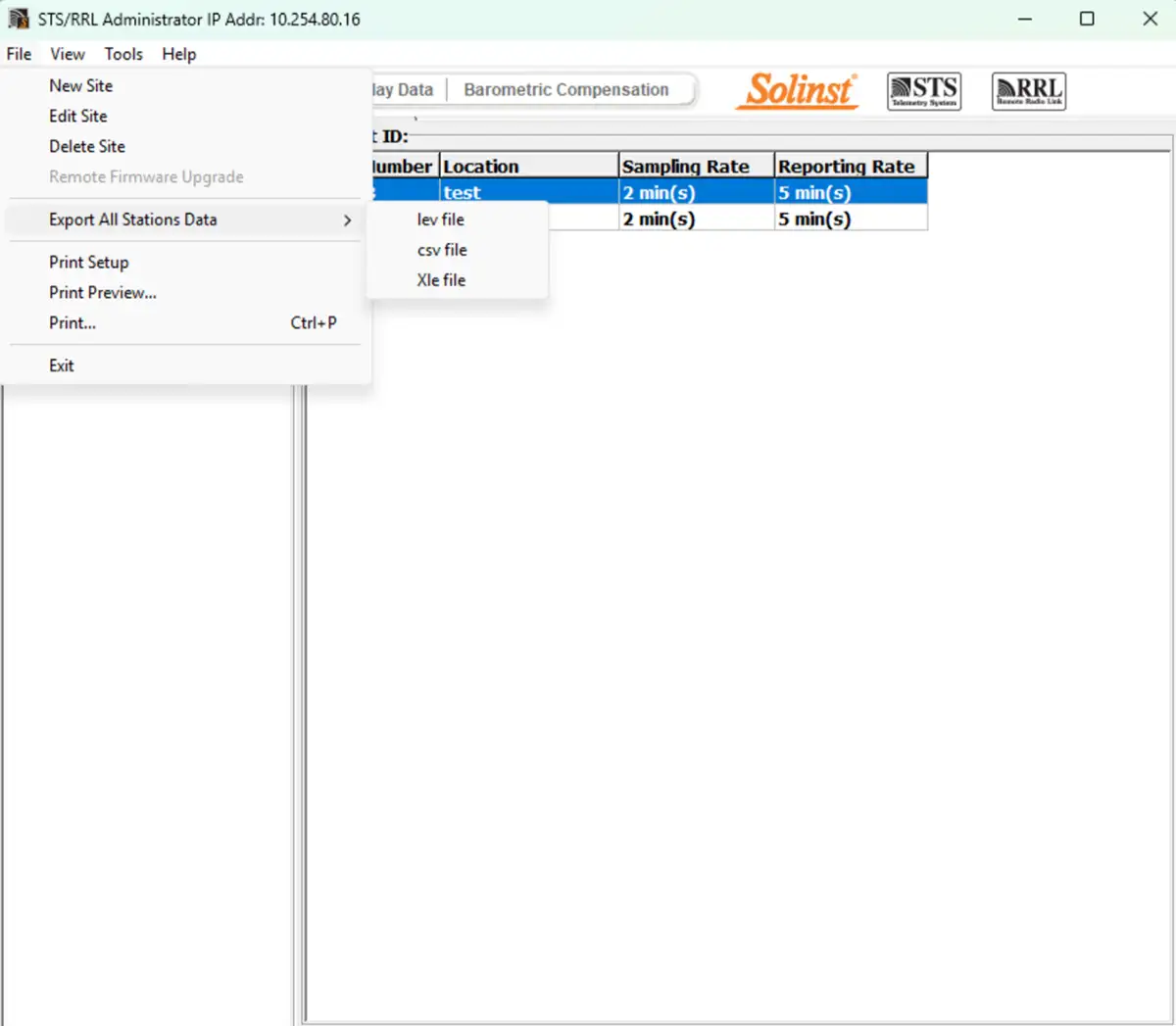Export data as Xle file
The height and width of the screenshot is (1026, 1176).
441,280
